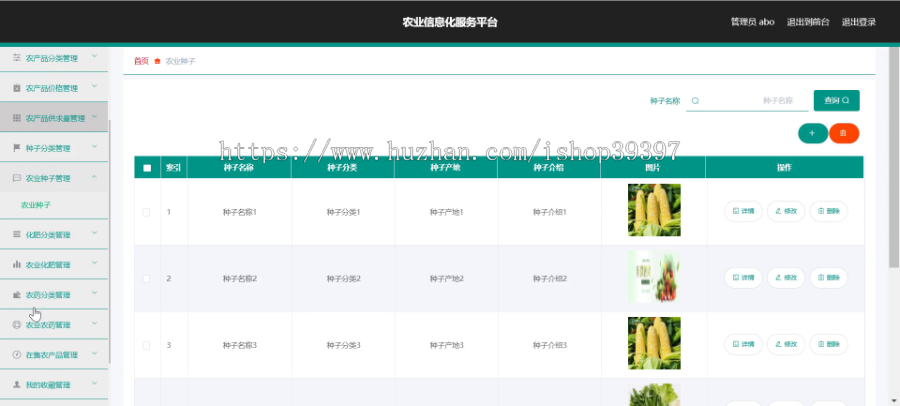
Task: Click the 农药分类管理 icon
Action: (x=17, y=295)
